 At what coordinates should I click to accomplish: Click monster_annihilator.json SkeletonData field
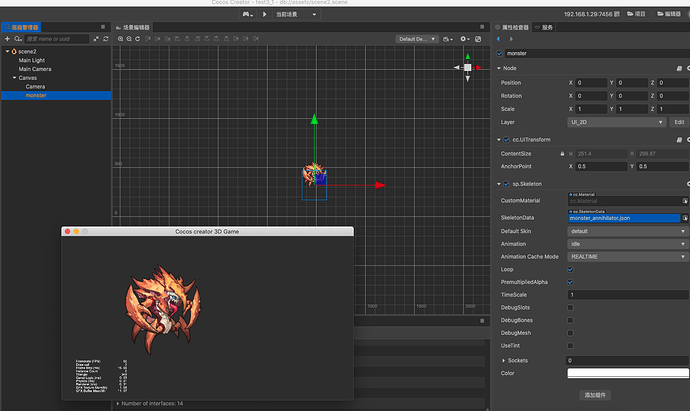click(x=624, y=218)
